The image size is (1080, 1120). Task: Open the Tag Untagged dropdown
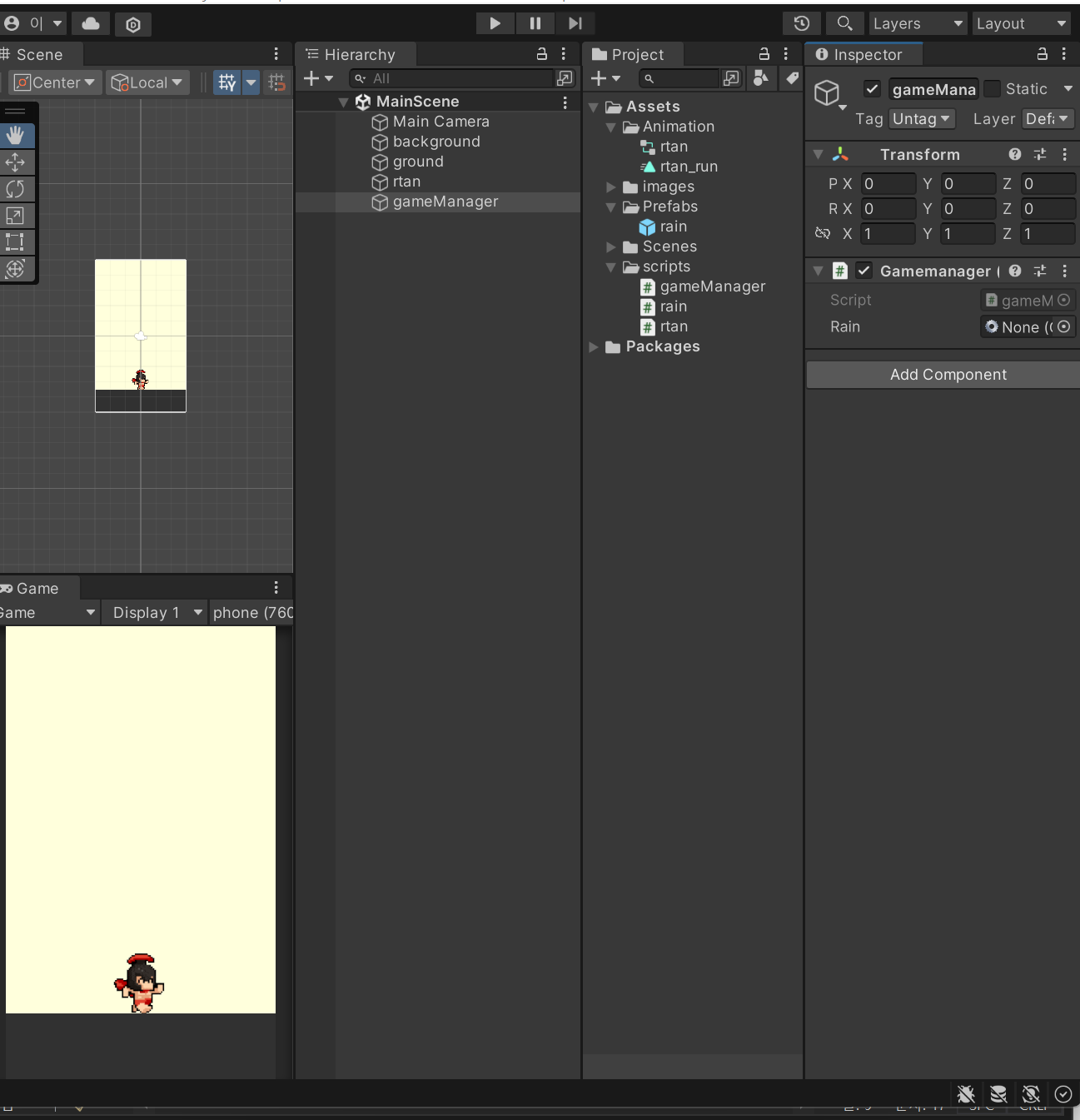click(922, 119)
